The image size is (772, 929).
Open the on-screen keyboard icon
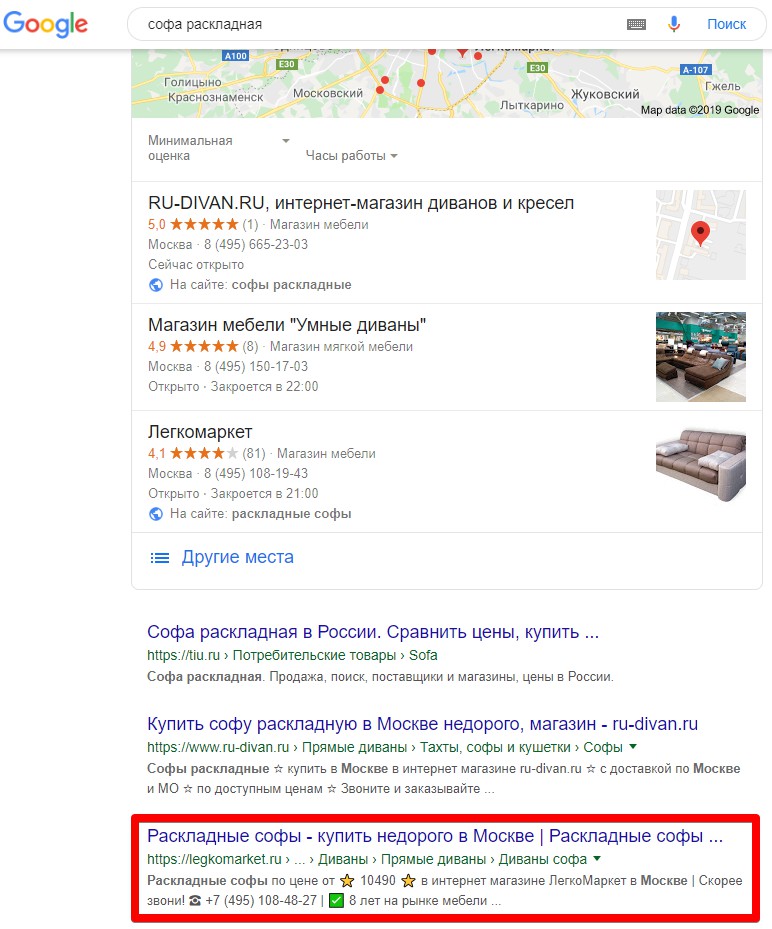636,24
